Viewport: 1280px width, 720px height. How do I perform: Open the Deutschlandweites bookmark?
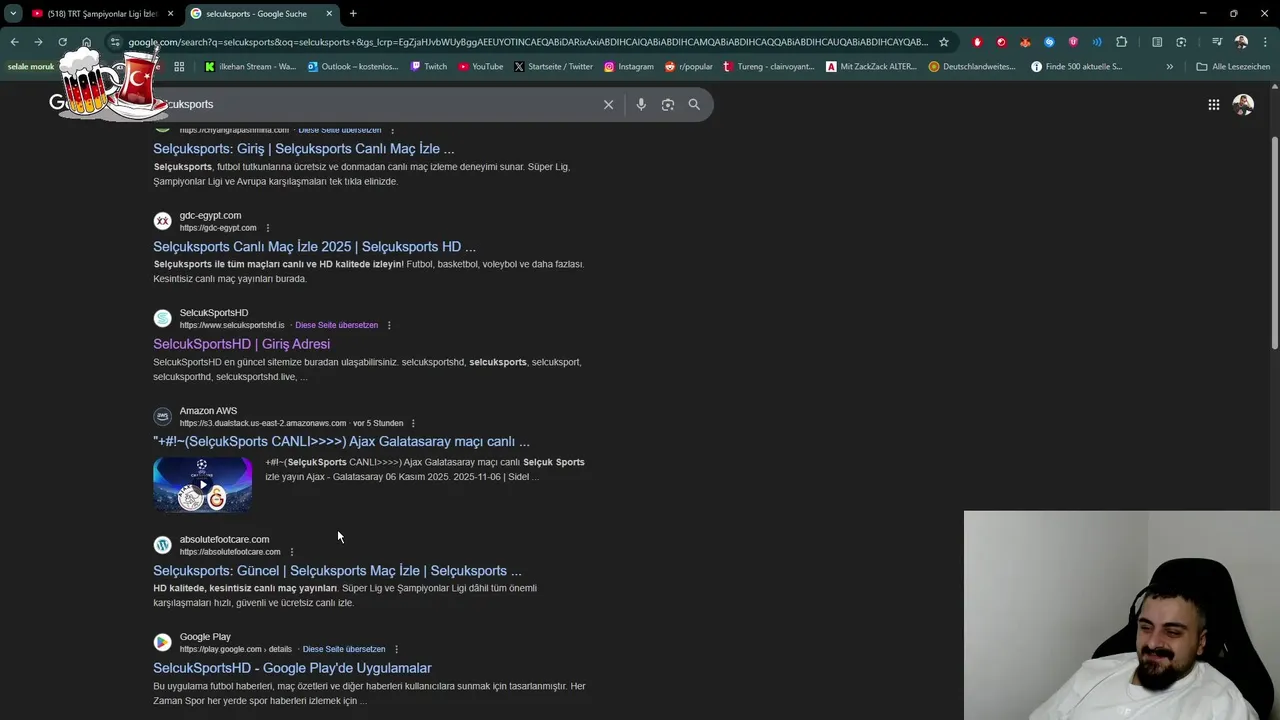[x=972, y=67]
